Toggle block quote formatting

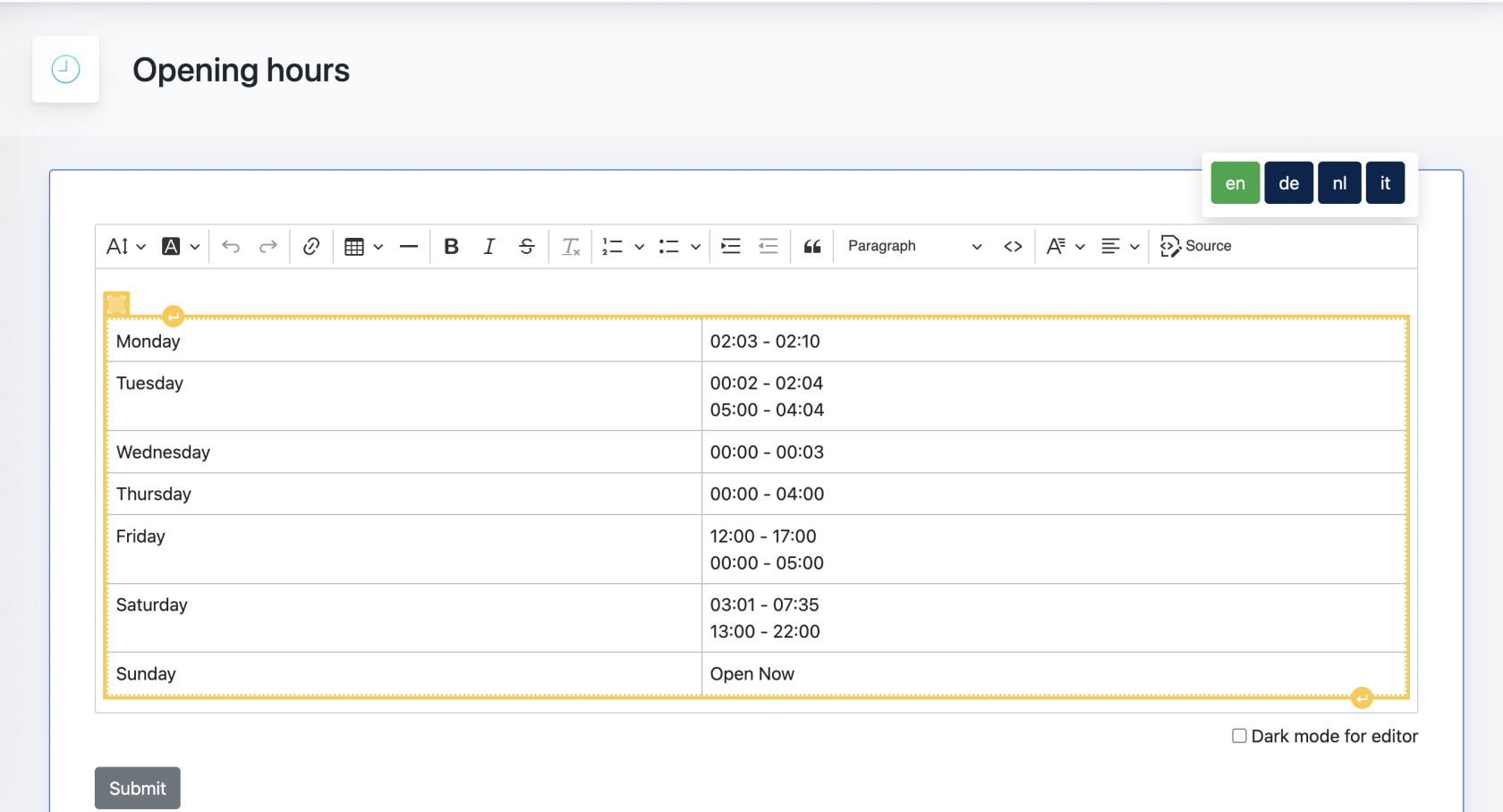[812, 246]
